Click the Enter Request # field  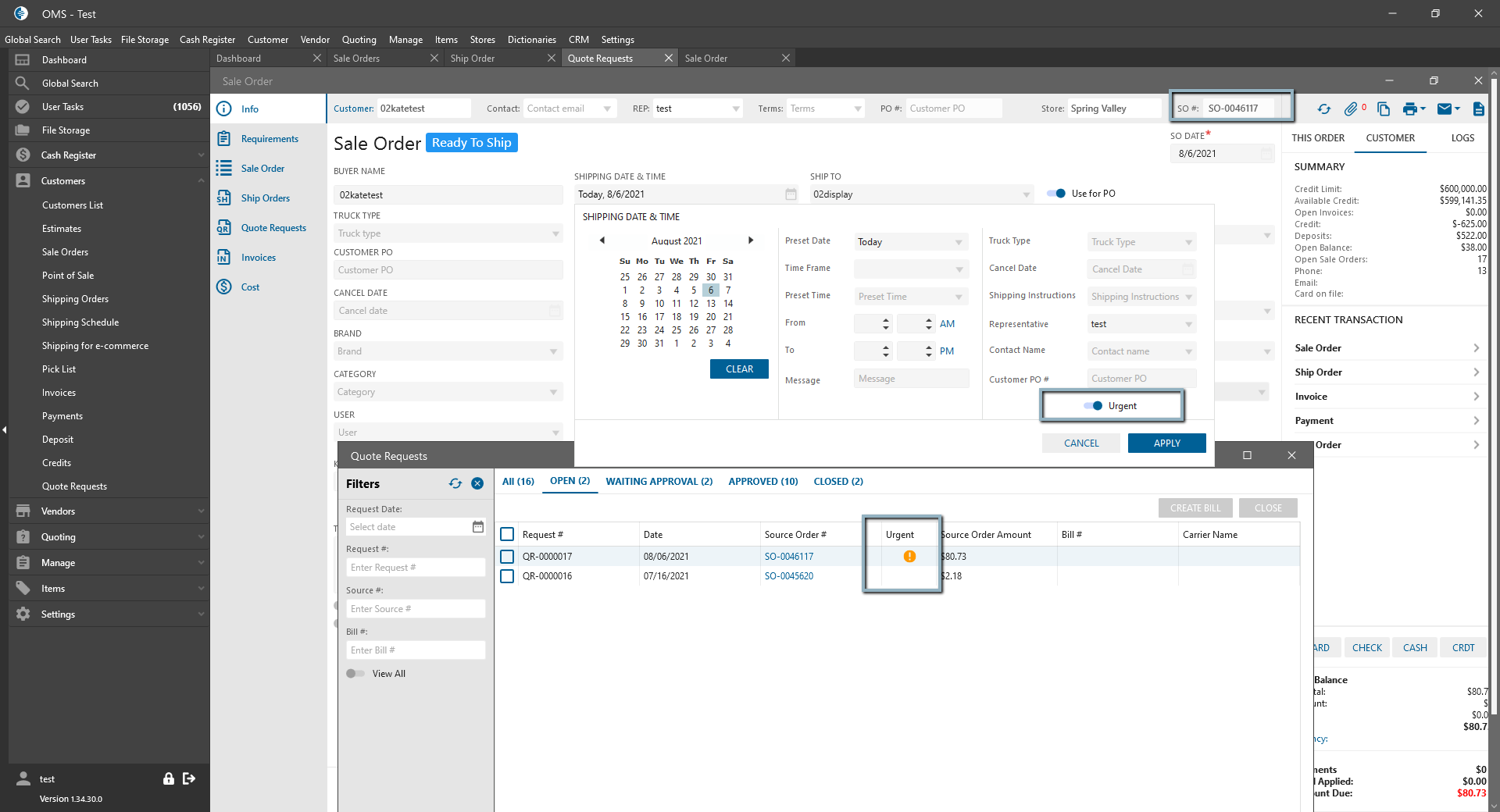415,568
